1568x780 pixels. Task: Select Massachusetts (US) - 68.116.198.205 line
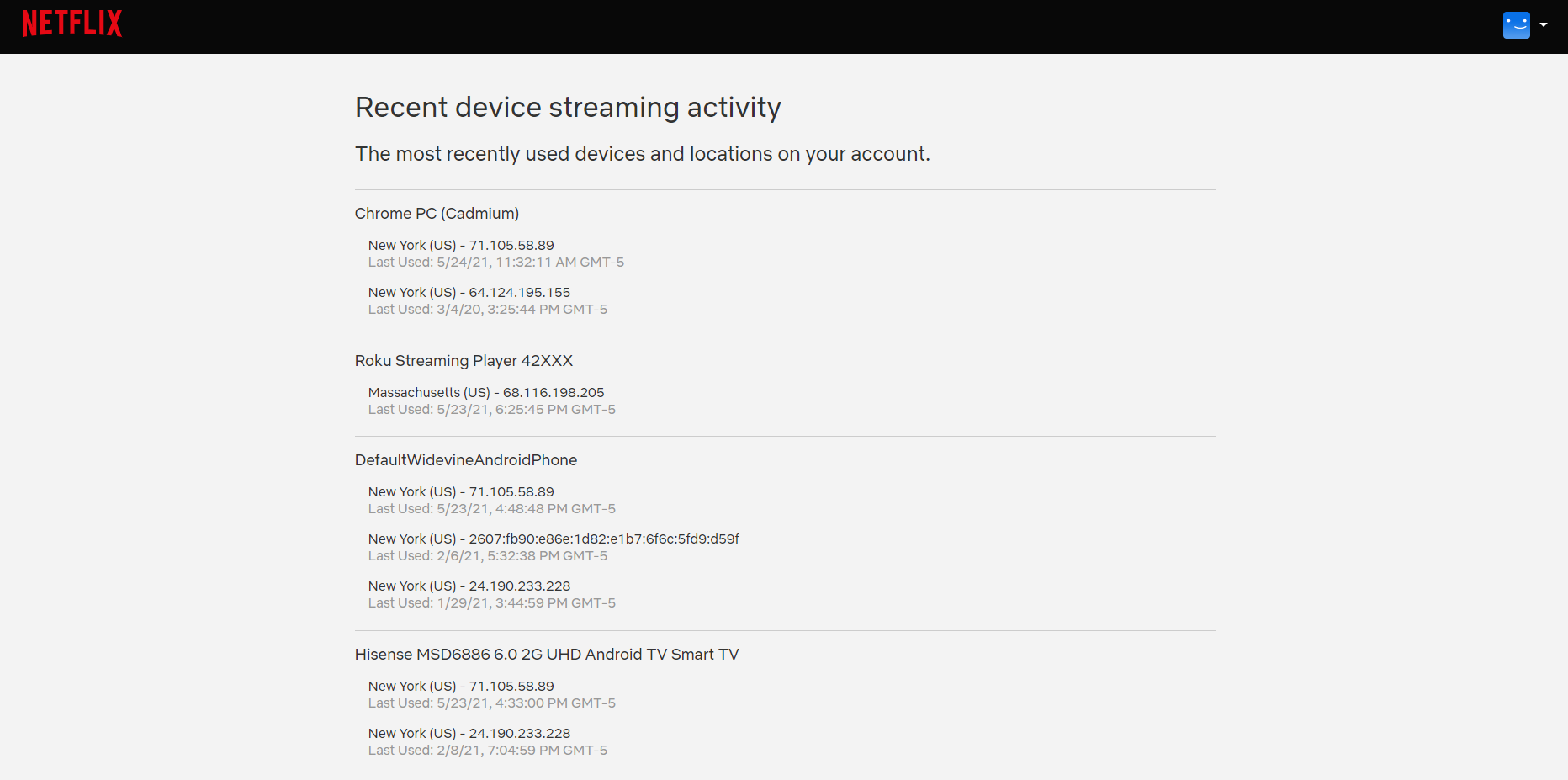pyautogui.click(x=486, y=393)
